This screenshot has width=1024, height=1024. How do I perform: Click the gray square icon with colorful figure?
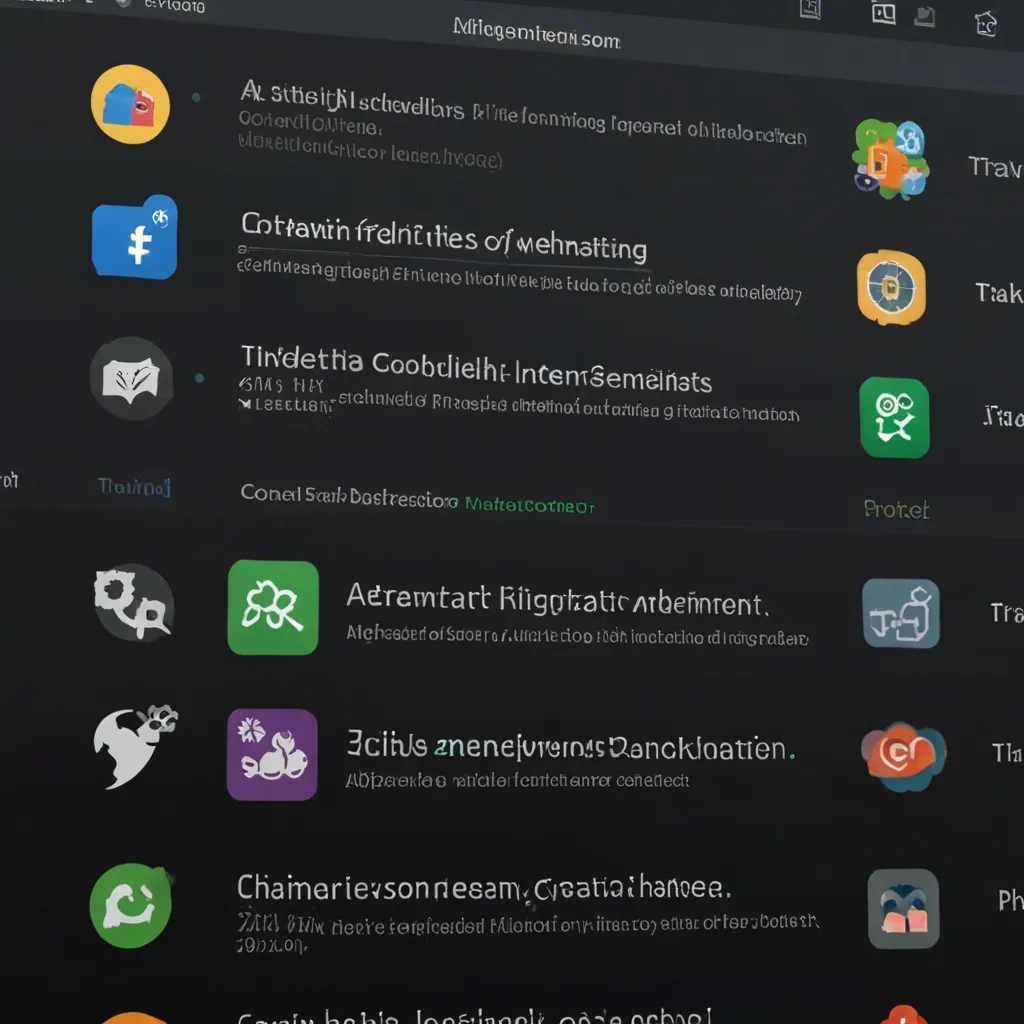pyautogui.click(x=903, y=908)
